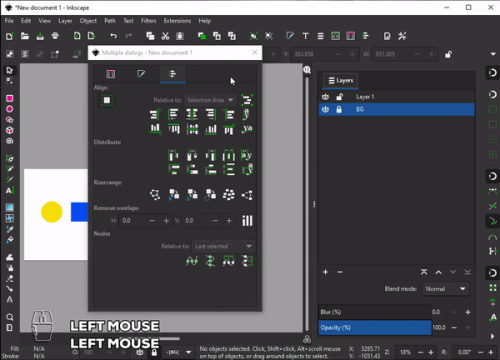Adjust the Opacity (%) slider
Screen dimensions: 500x360
point(375,327)
